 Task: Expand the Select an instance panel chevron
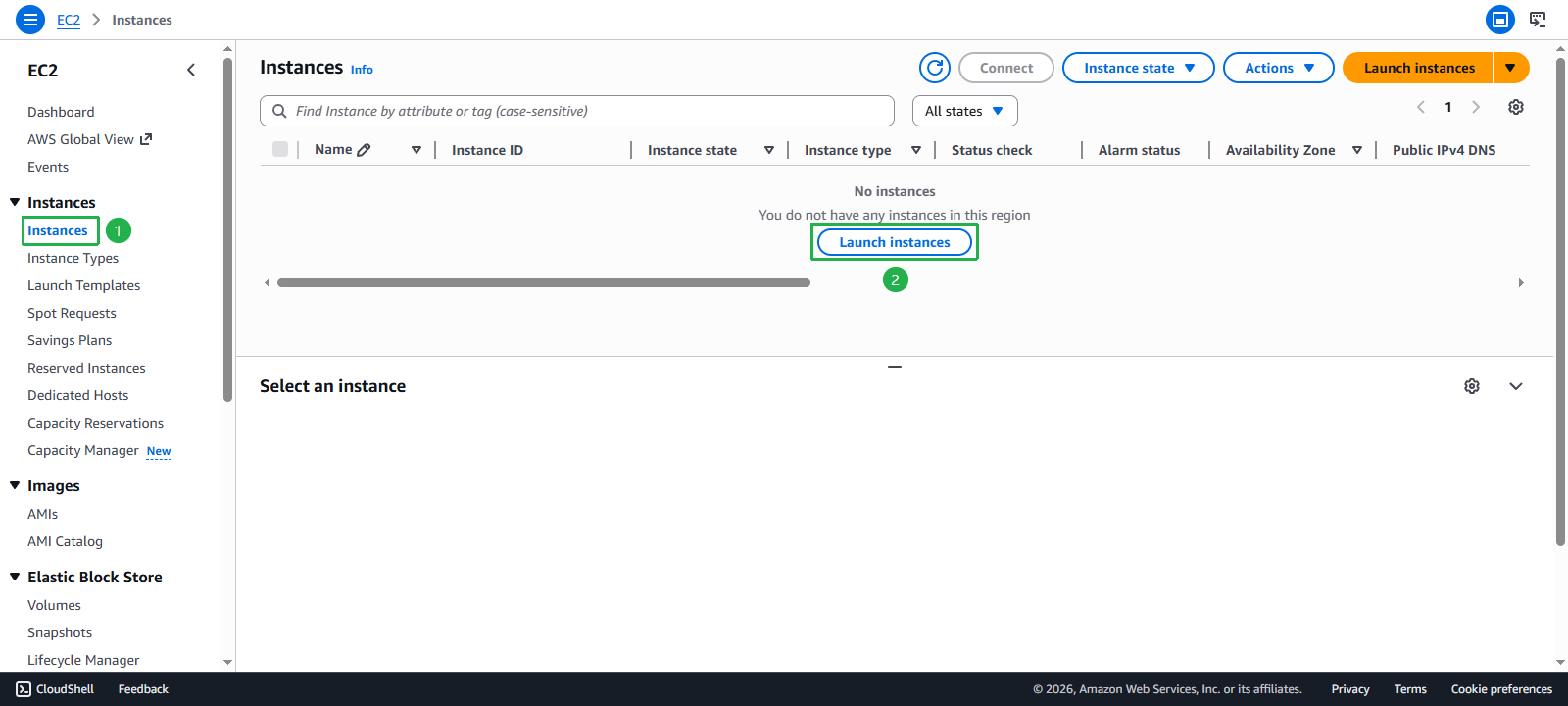pyautogui.click(x=1516, y=386)
